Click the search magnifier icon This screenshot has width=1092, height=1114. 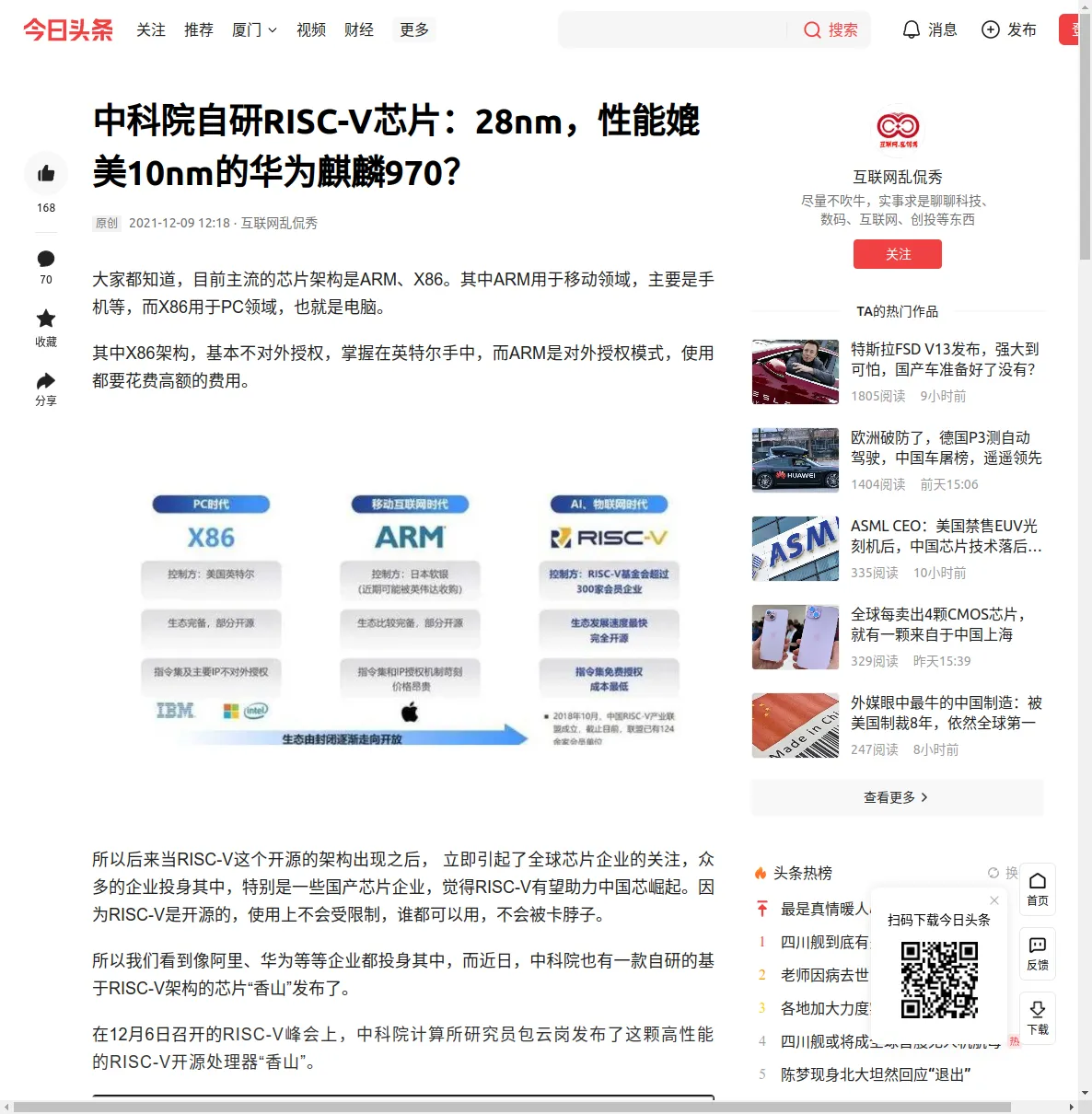tap(812, 29)
